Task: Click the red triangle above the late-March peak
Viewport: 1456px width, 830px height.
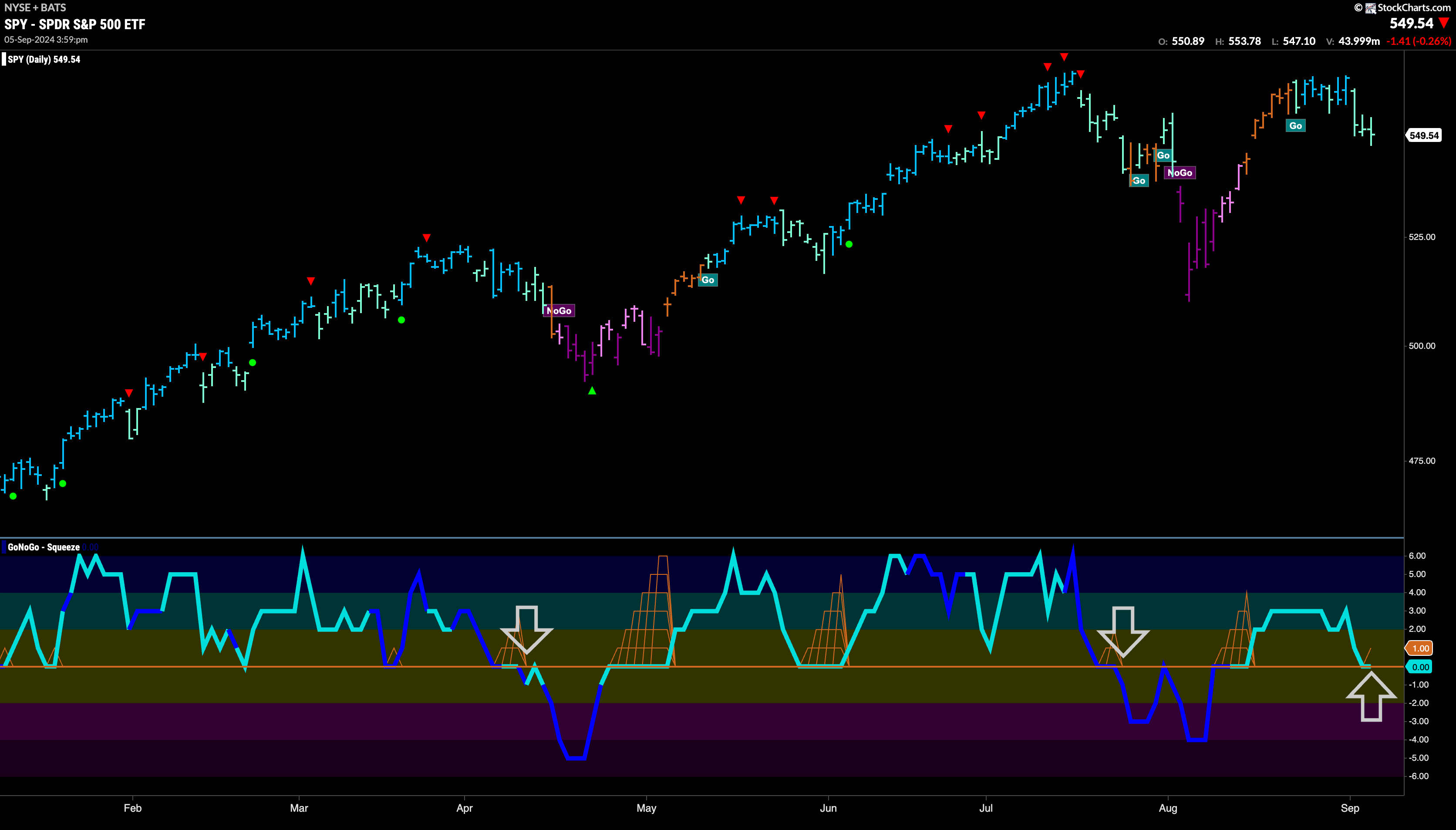Action: pyautogui.click(x=426, y=238)
